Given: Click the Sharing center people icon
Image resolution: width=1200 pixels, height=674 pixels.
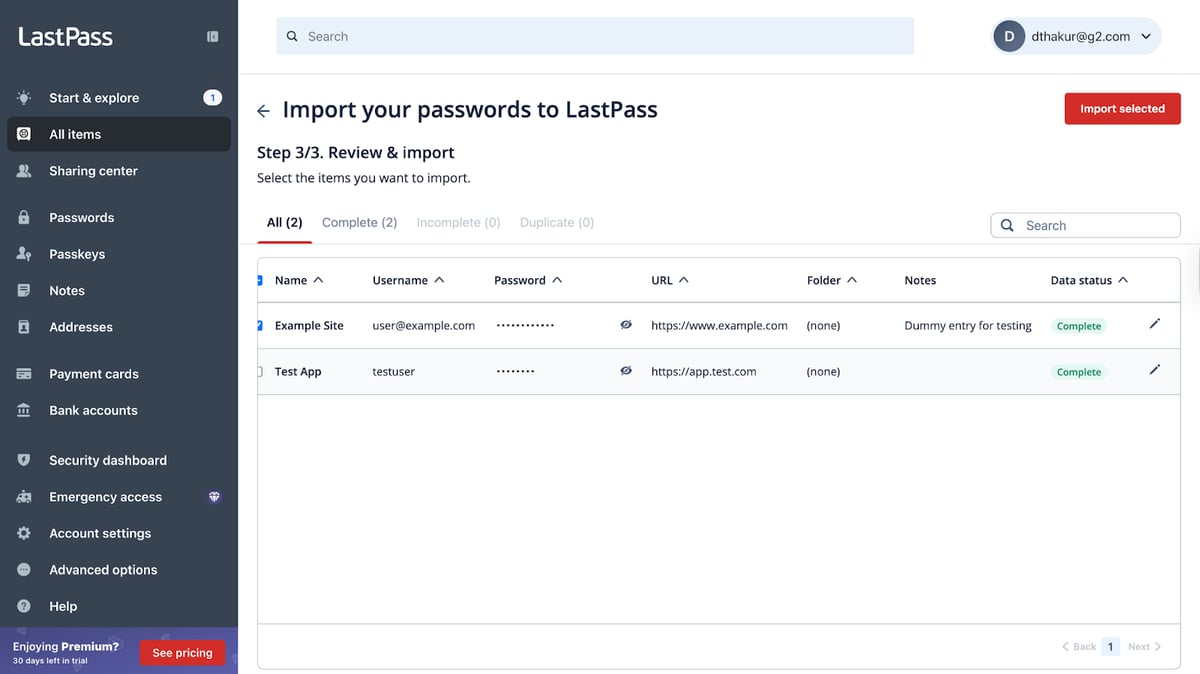Looking at the screenshot, I should click(24, 171).
